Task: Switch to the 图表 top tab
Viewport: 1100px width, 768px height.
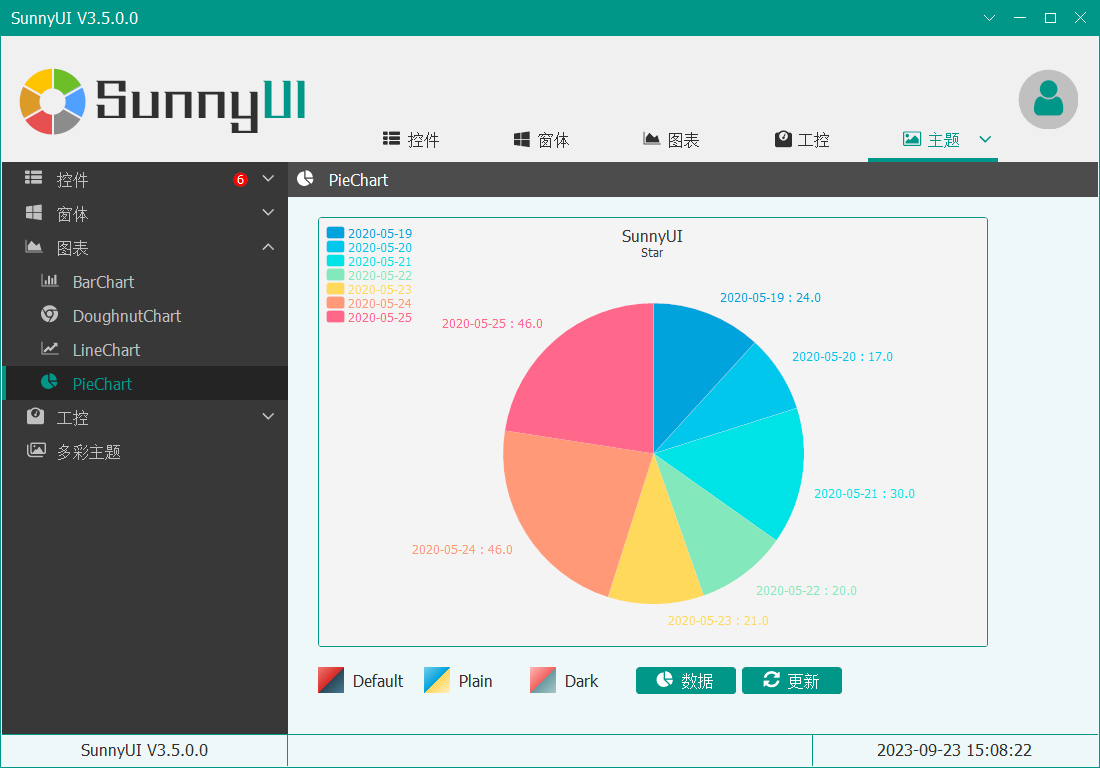Action: click(671, 140)
